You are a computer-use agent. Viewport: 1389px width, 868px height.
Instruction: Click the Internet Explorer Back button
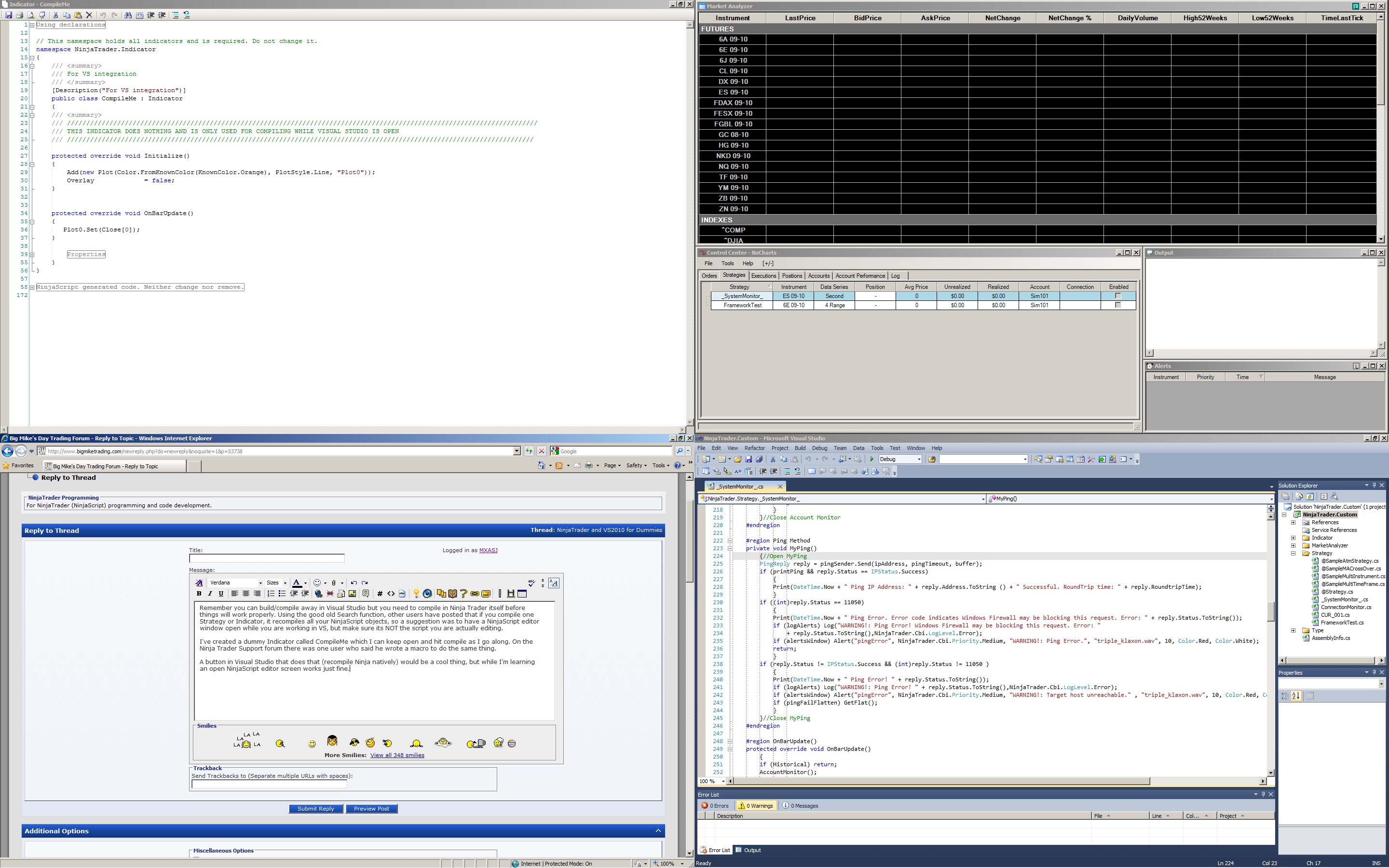coord(7,451)
